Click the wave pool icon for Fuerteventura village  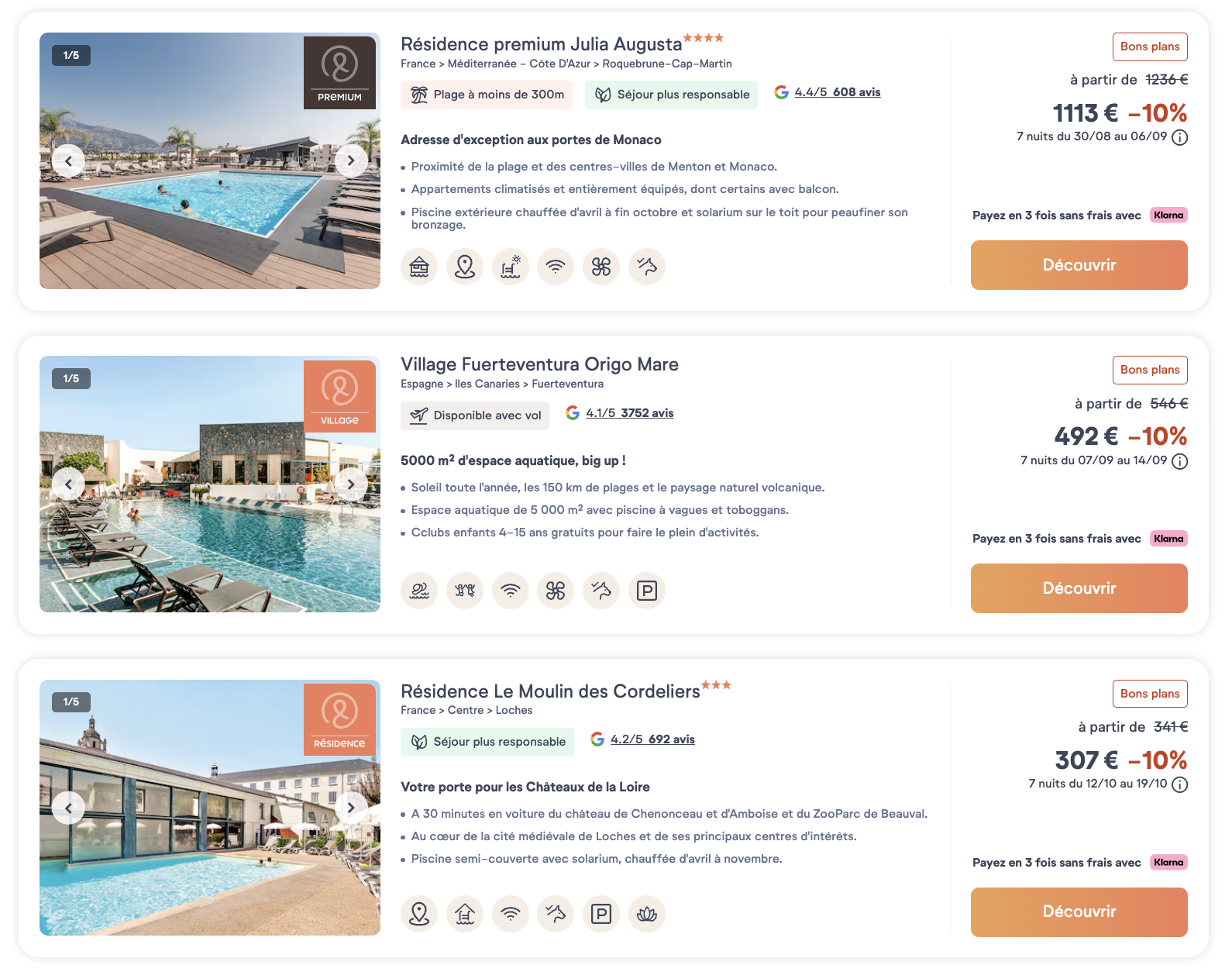click(419, 591)
